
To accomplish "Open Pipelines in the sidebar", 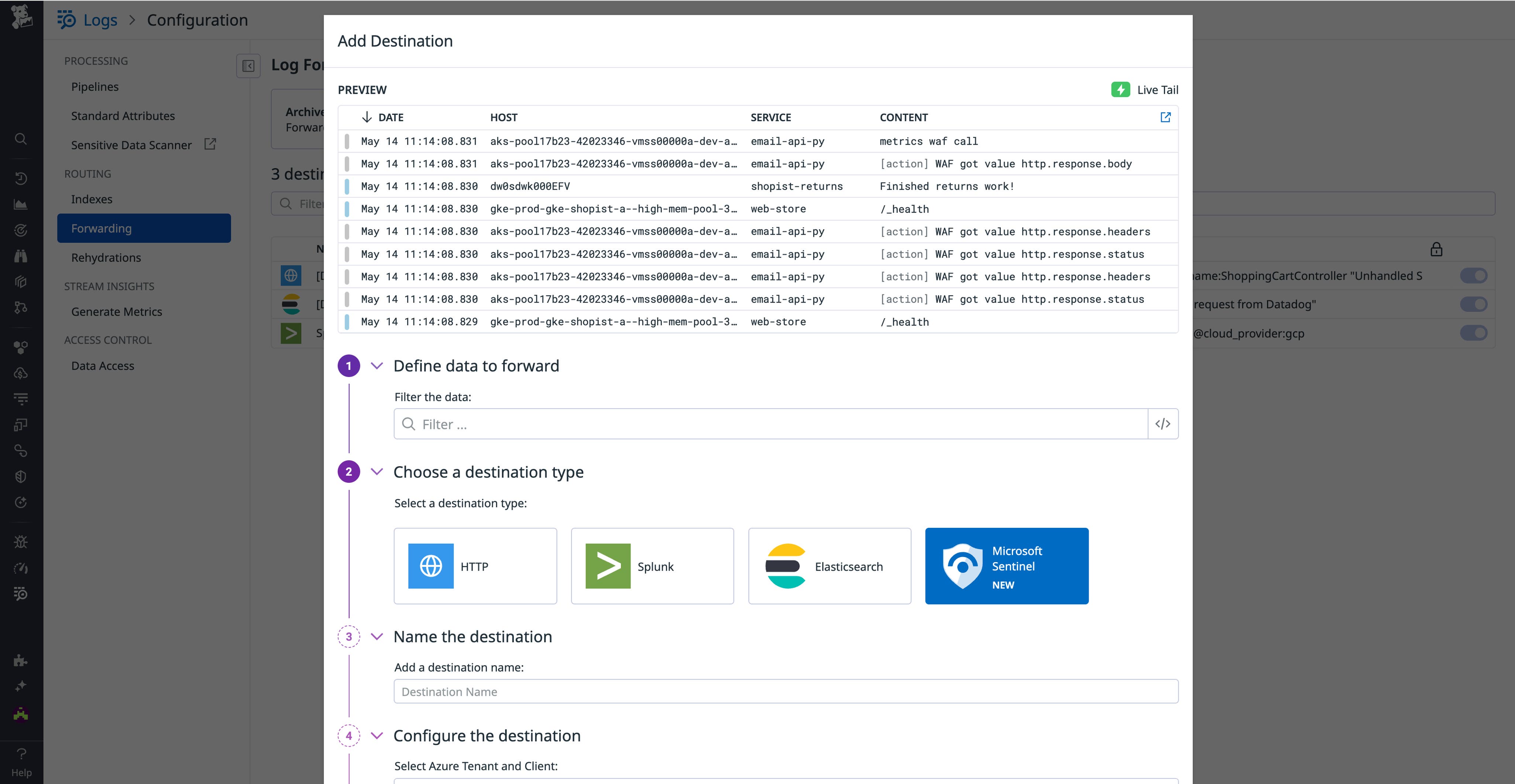I will (x=95, y=86).
